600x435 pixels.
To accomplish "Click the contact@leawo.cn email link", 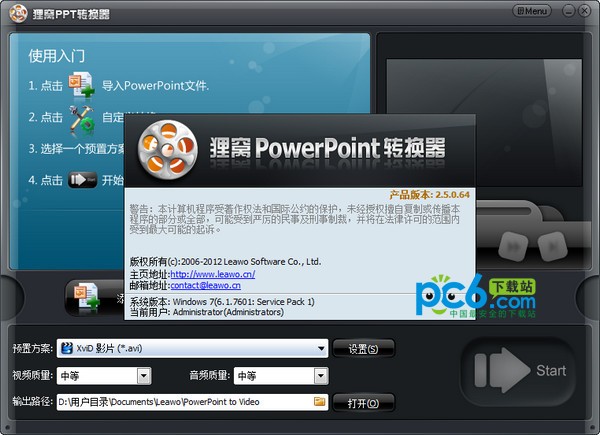I will tap(205, 285).
